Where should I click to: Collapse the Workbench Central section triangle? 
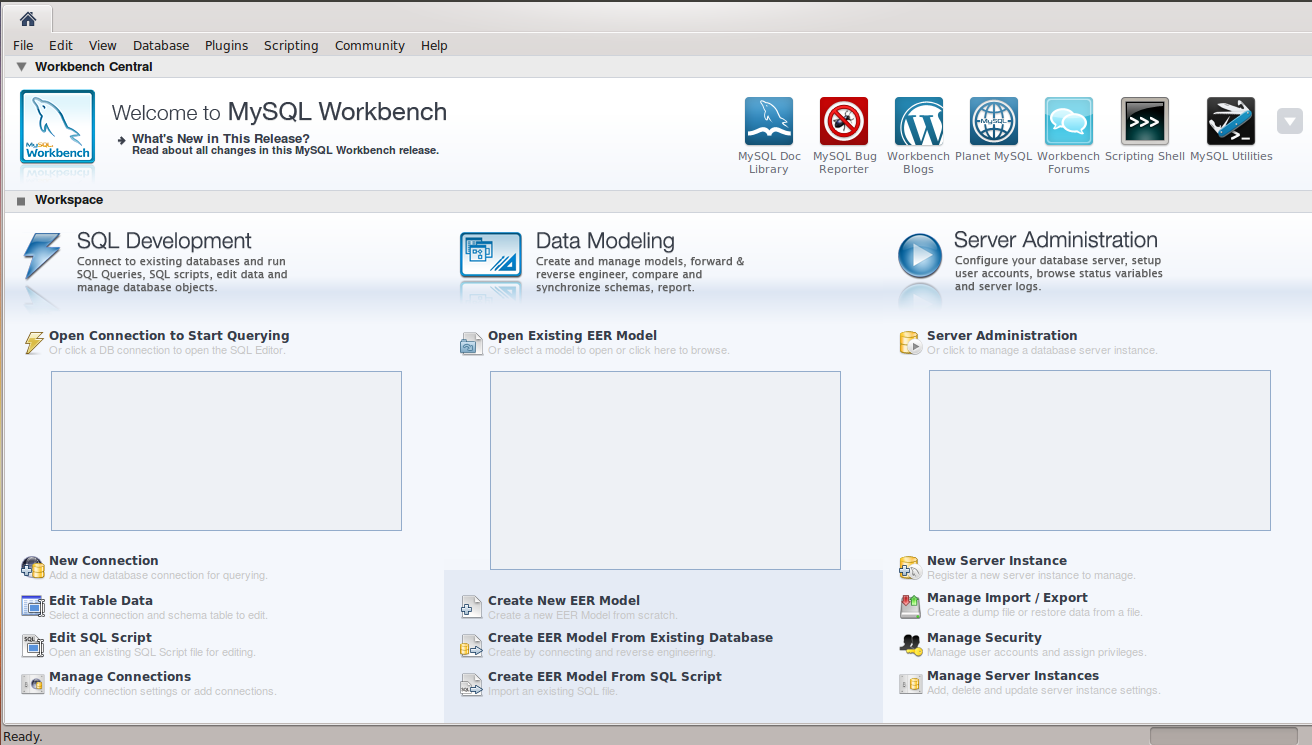pyautogui.click(x=21, y=67)
